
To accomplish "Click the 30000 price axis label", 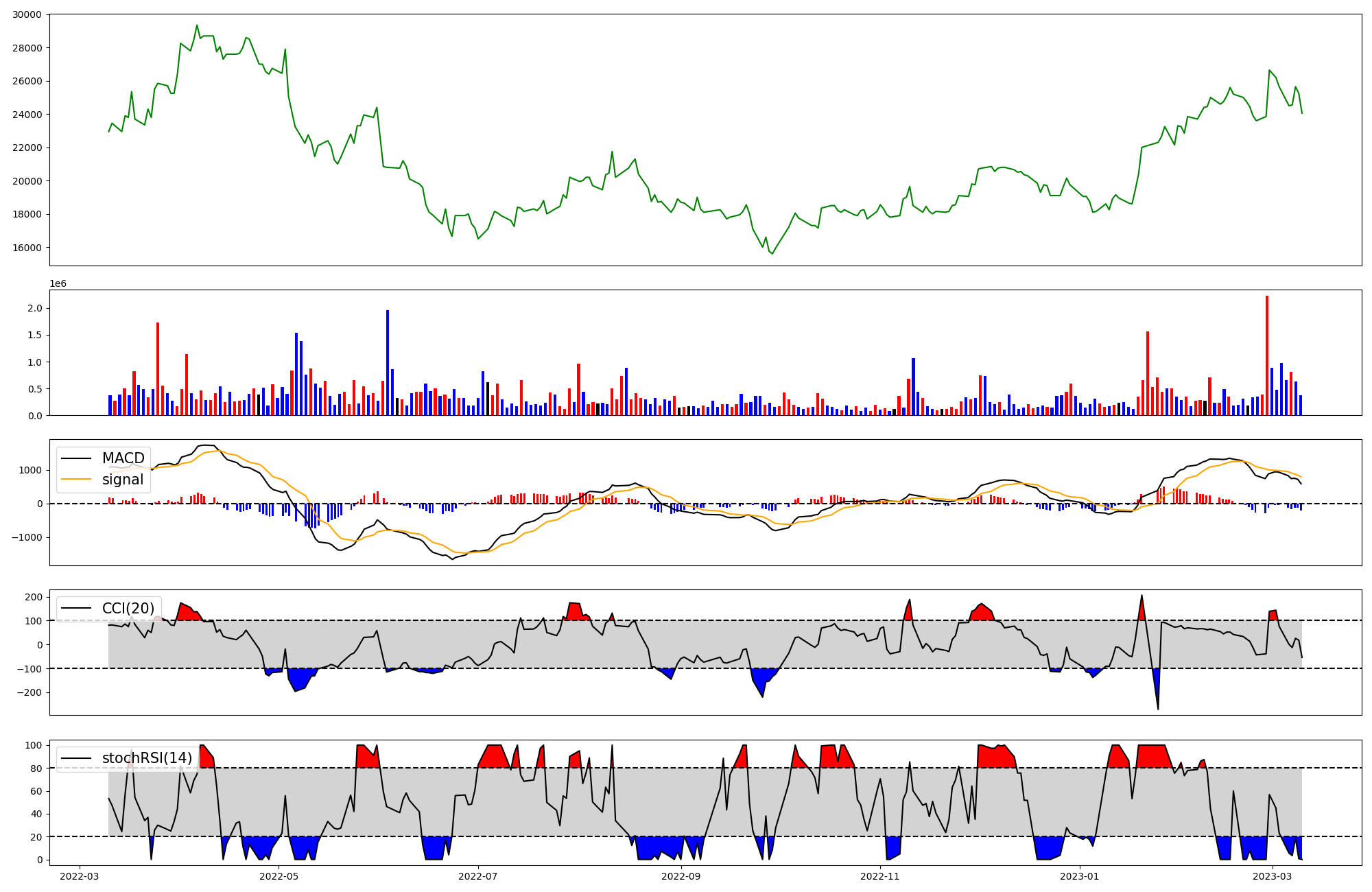I will click(x=27, y=15).
